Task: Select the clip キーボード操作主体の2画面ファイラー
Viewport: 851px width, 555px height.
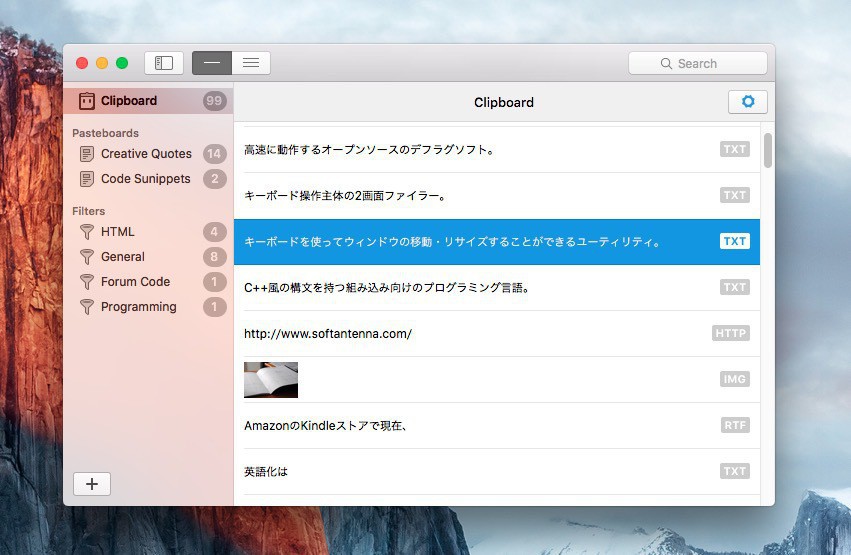Action: click(x=497, y=196)
